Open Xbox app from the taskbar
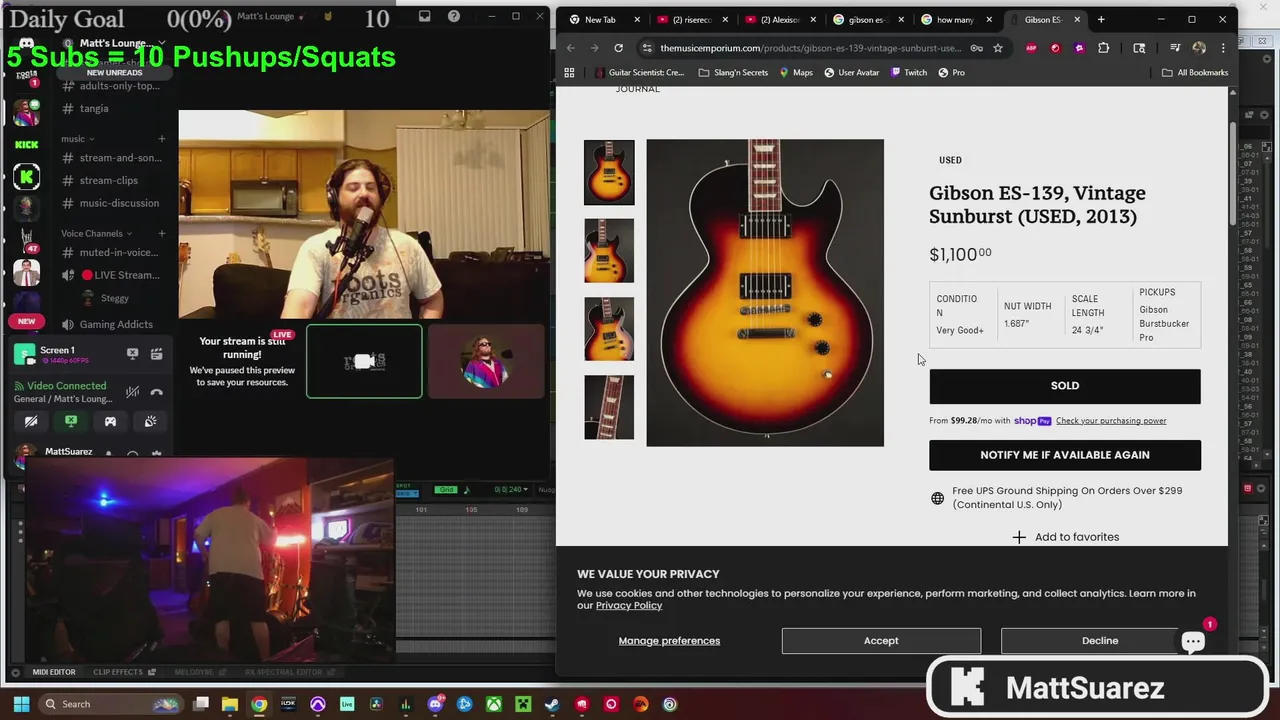 point(493,704)
